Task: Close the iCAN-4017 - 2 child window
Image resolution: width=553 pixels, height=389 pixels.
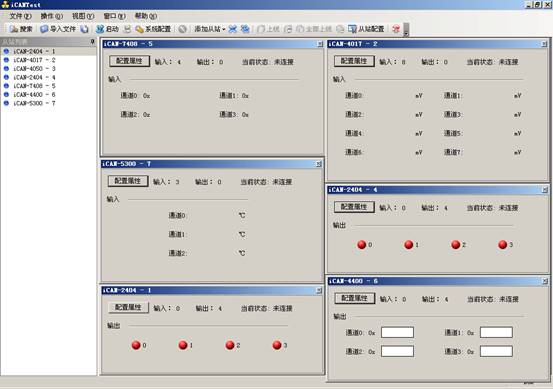Action: tap(544, 44)
